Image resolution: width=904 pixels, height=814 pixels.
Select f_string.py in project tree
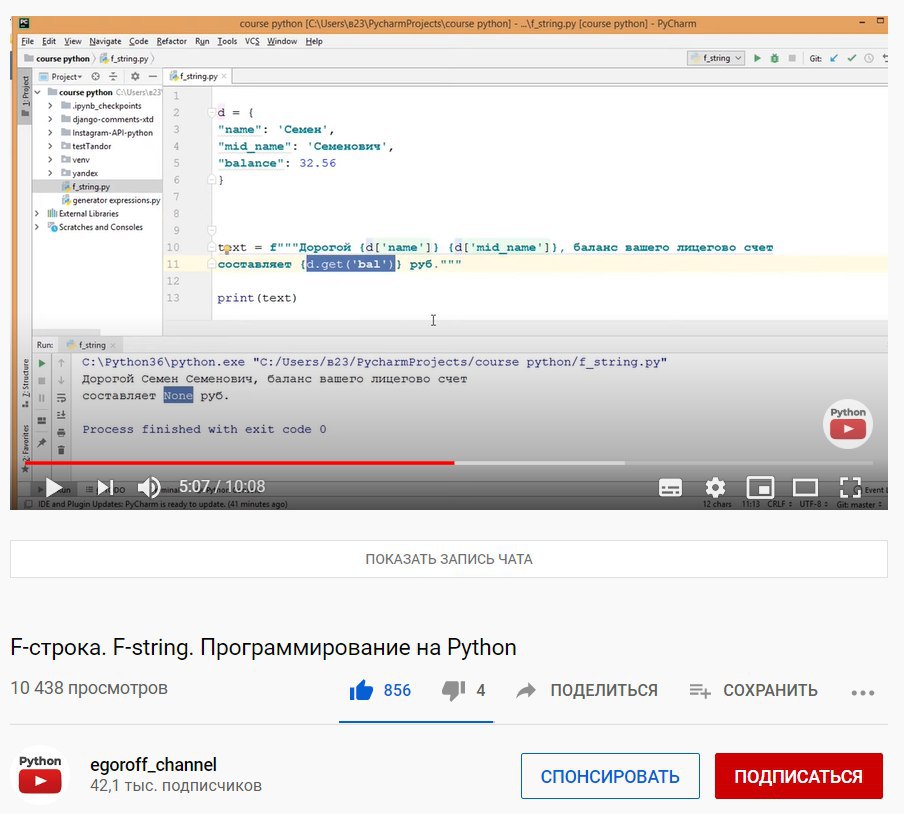(86, 187)
